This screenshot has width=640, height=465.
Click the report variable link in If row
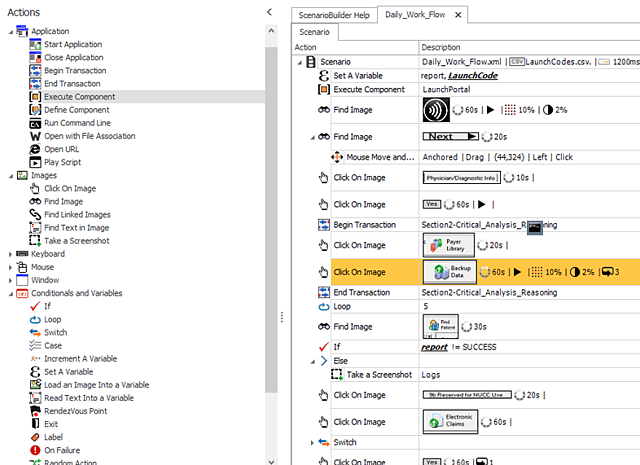coord(434,347)
